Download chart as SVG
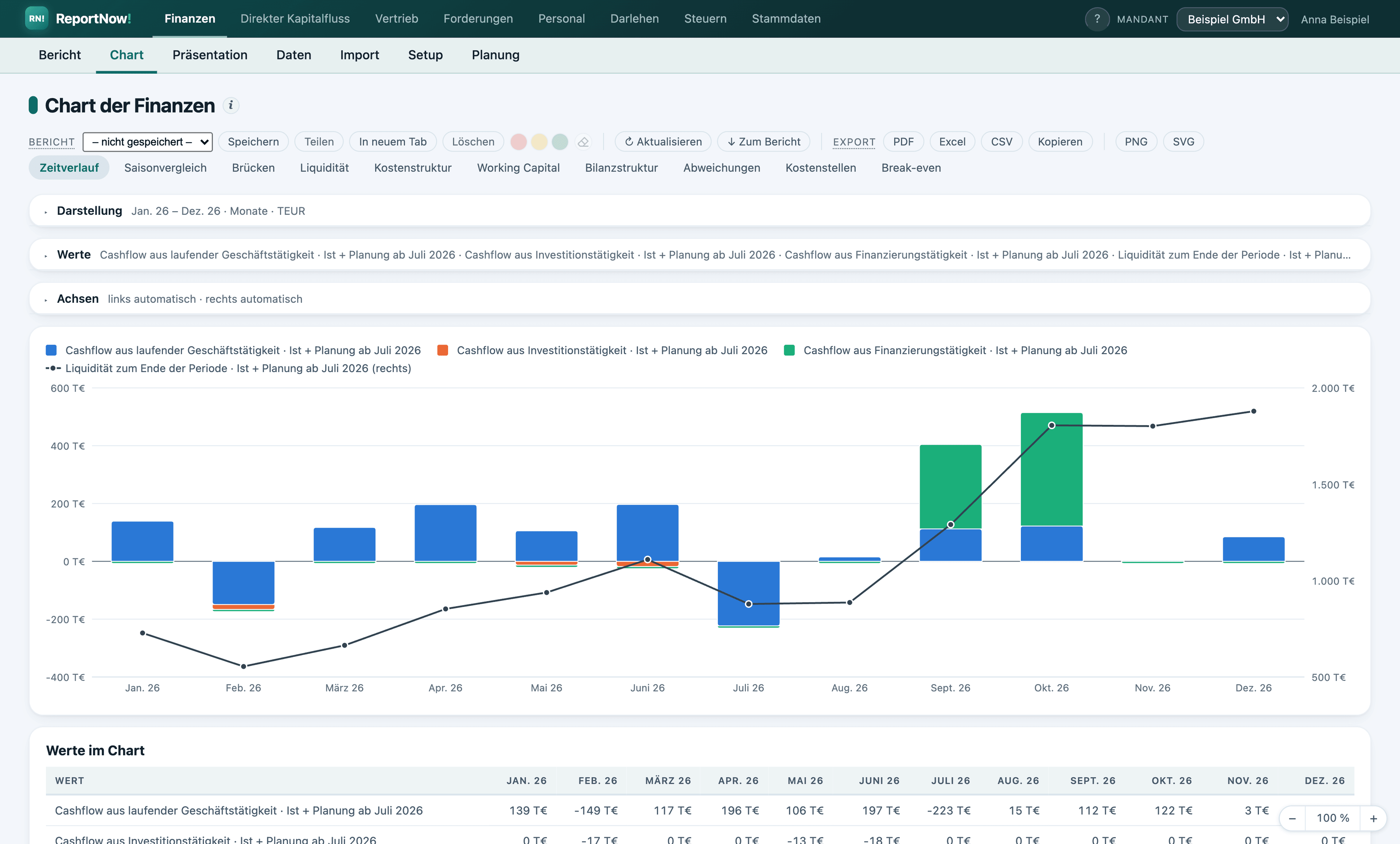The image size is (1400, 844). pos(1183,142)
